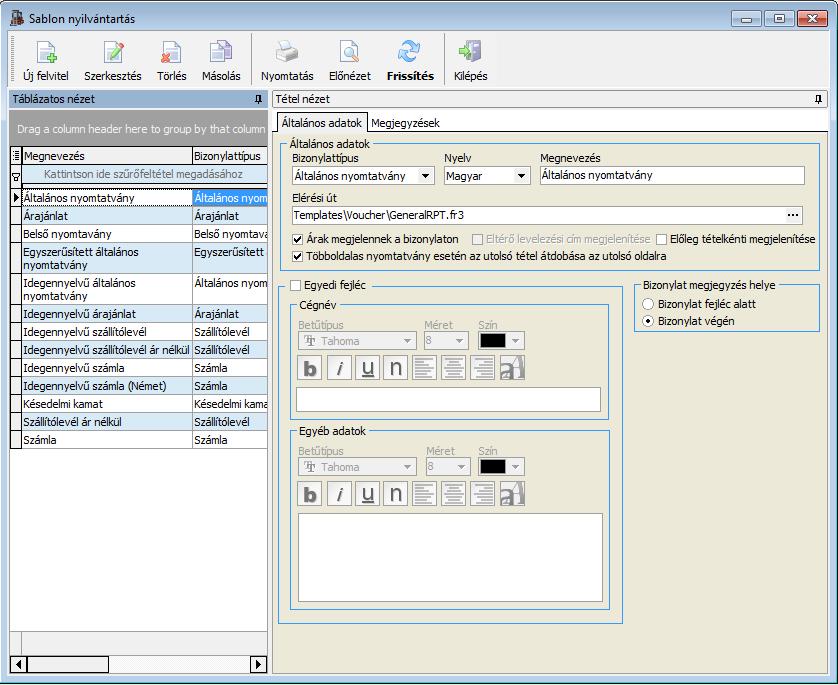This screenshot has width=838, height=685.
Task: Toggle the 'Többoldalas nyomtatvány esetén' checkbox
Action: point(298,256)
